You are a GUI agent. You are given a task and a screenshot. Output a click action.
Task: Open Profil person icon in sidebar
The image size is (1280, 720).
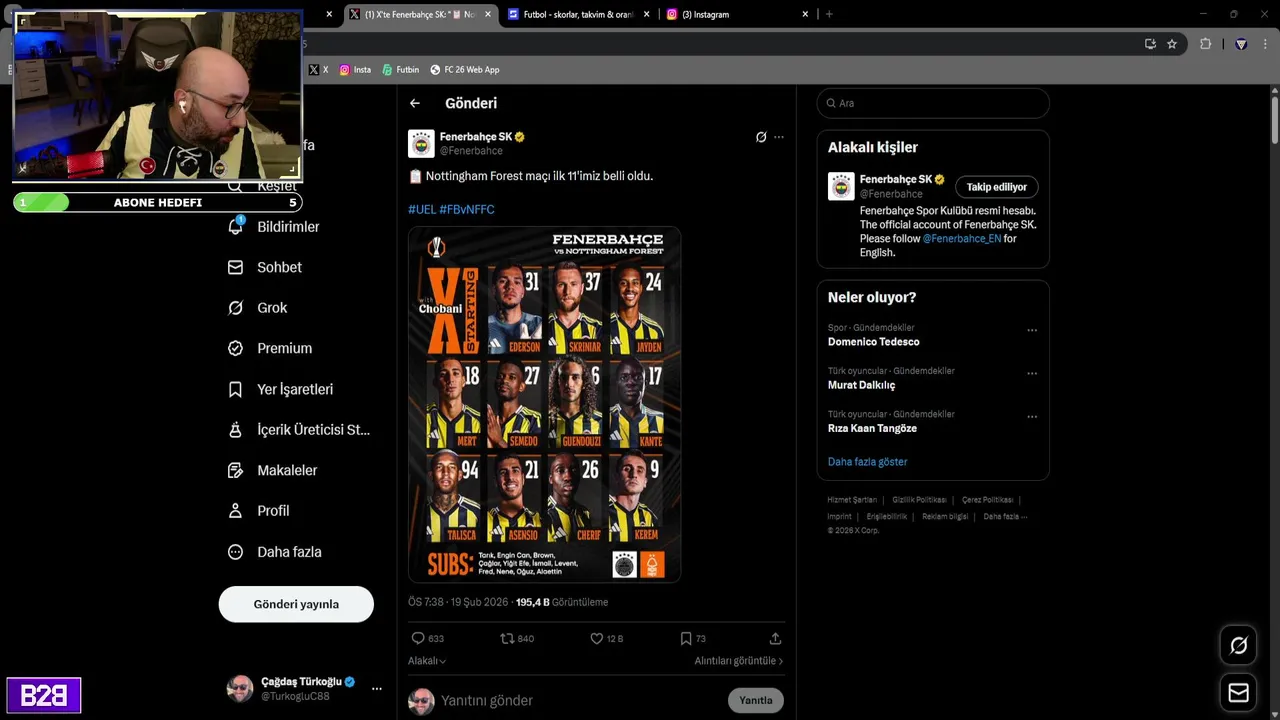tap(235, 511)
